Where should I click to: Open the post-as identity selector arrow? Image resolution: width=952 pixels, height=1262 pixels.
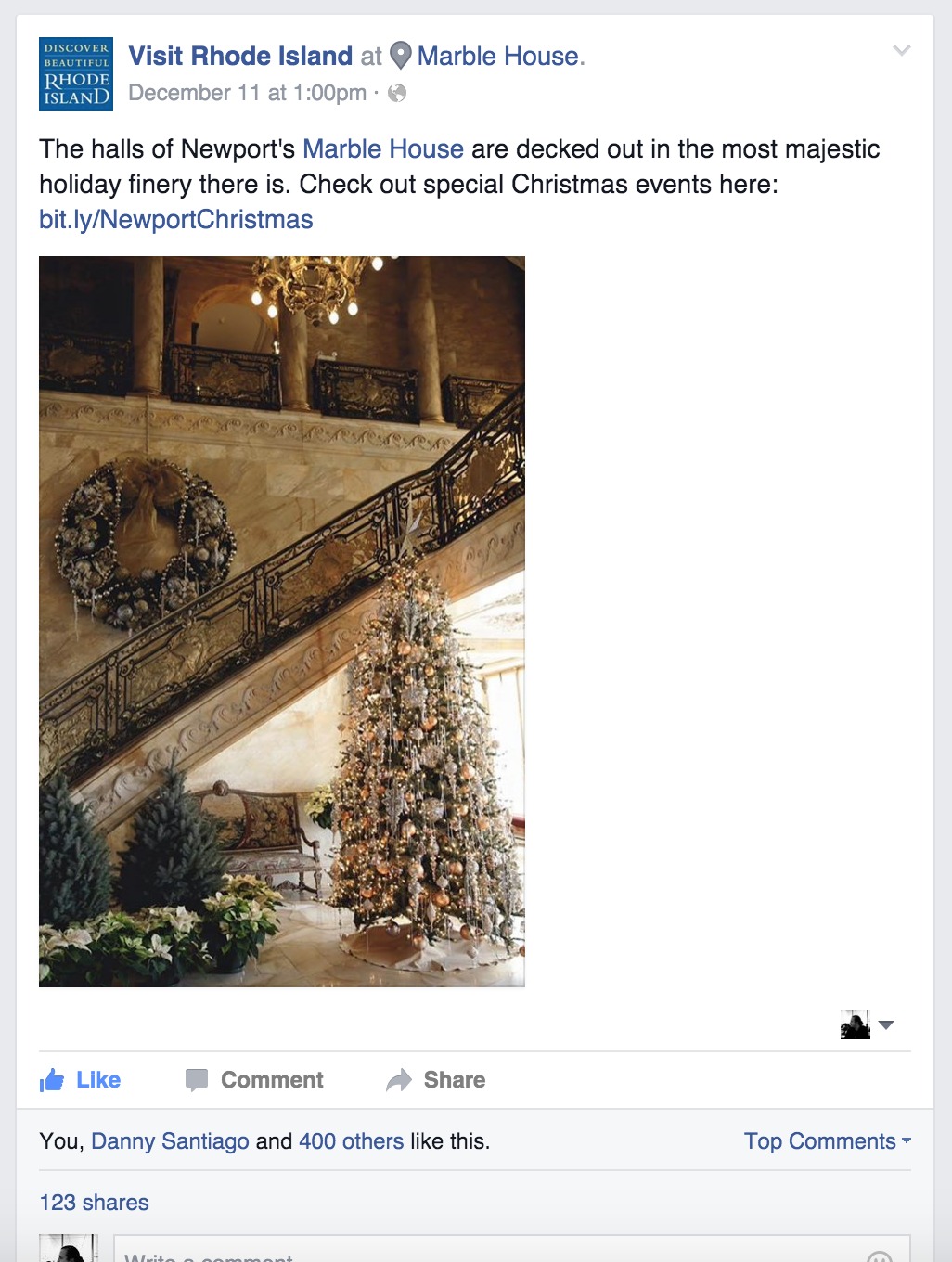886,1025
